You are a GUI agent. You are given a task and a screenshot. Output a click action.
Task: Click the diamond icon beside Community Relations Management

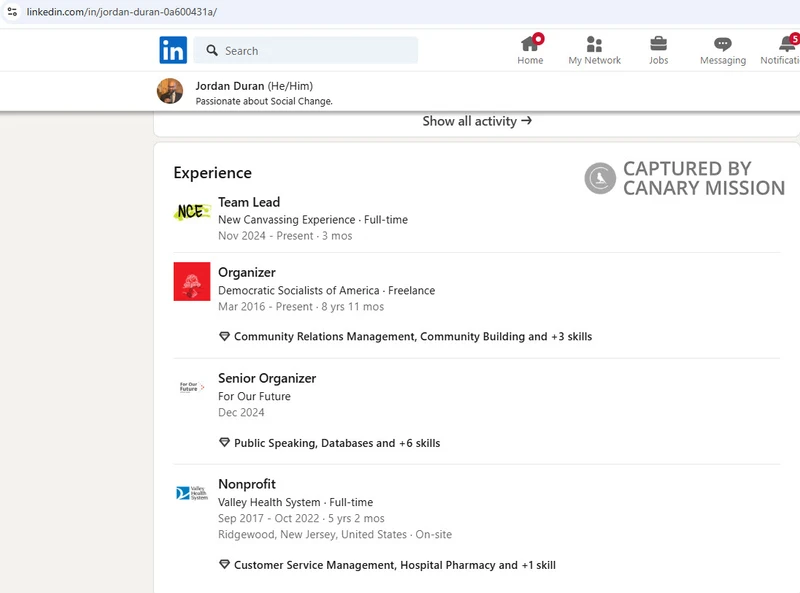tap(224, 336)
